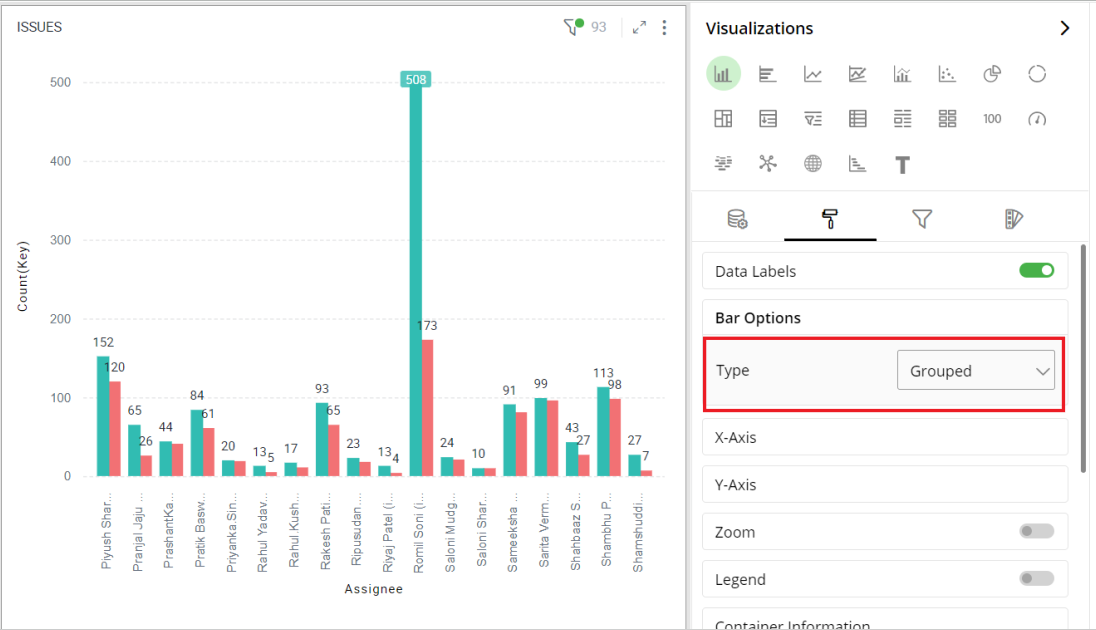Pick the plain table visualization icon

[857, 119]
